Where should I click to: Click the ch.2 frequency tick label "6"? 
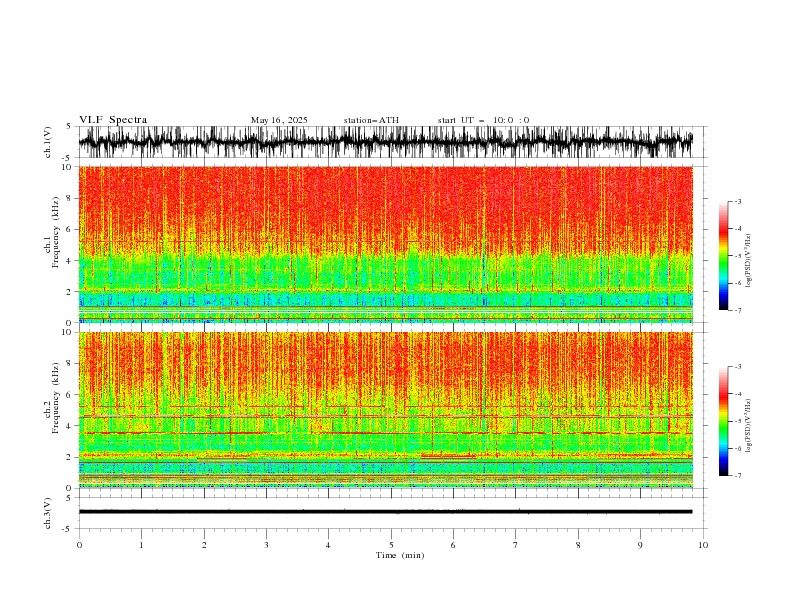[70, 394]
